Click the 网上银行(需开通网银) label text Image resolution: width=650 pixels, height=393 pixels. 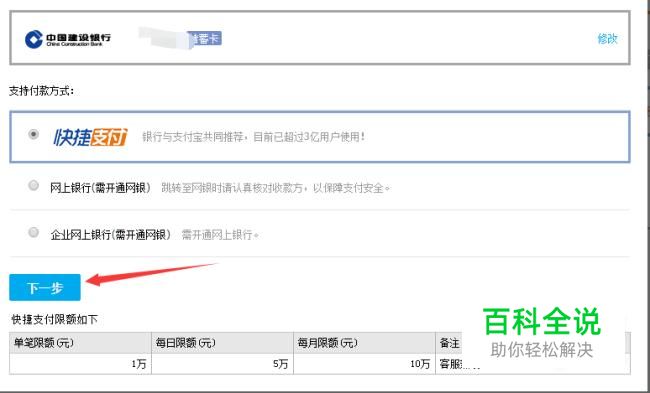coord(100,188)
